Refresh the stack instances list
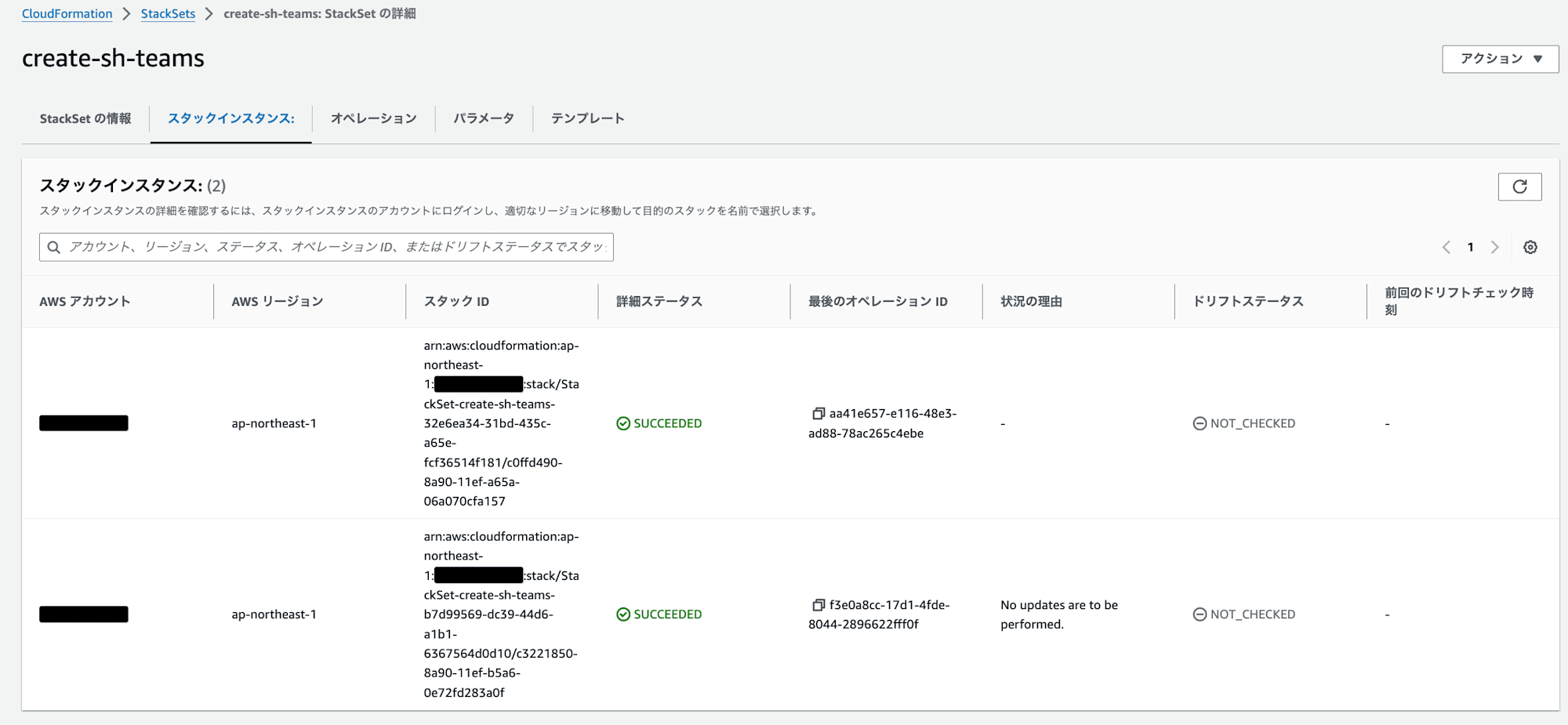 tap(1519, 187)
